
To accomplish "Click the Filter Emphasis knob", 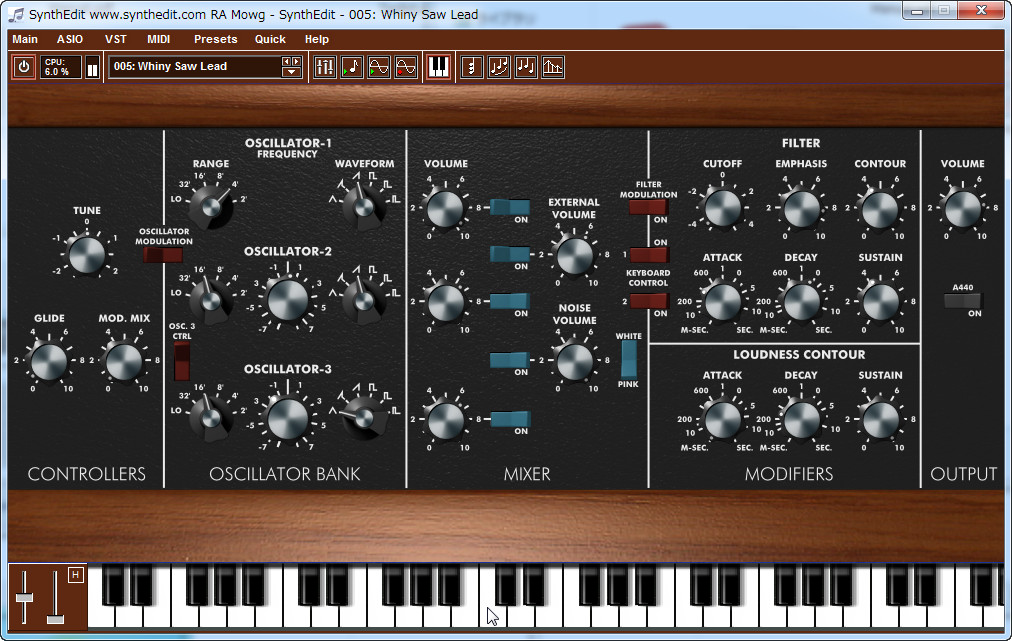I will (x=802, y=208).
